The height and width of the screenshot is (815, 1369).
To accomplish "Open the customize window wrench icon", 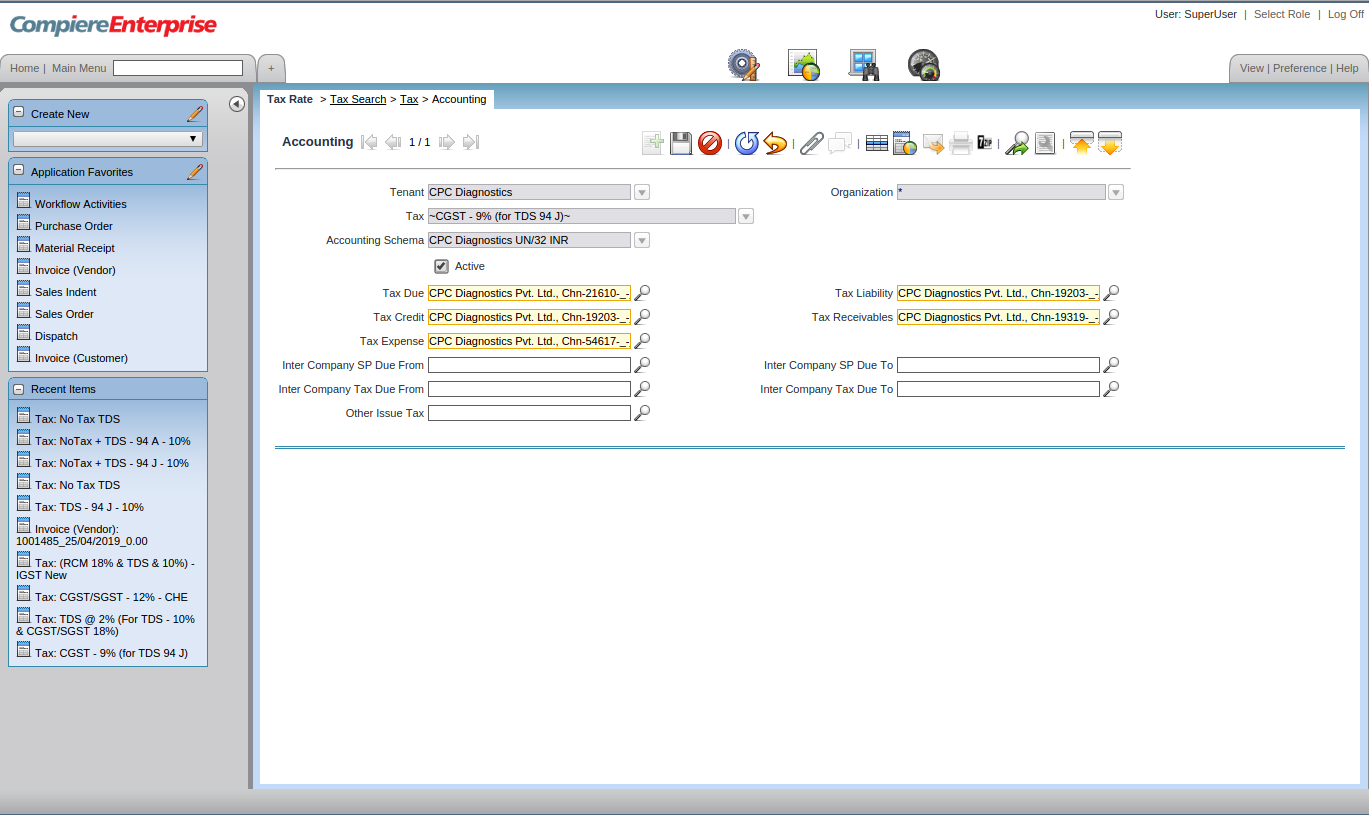I will (x=1045, y=143).
